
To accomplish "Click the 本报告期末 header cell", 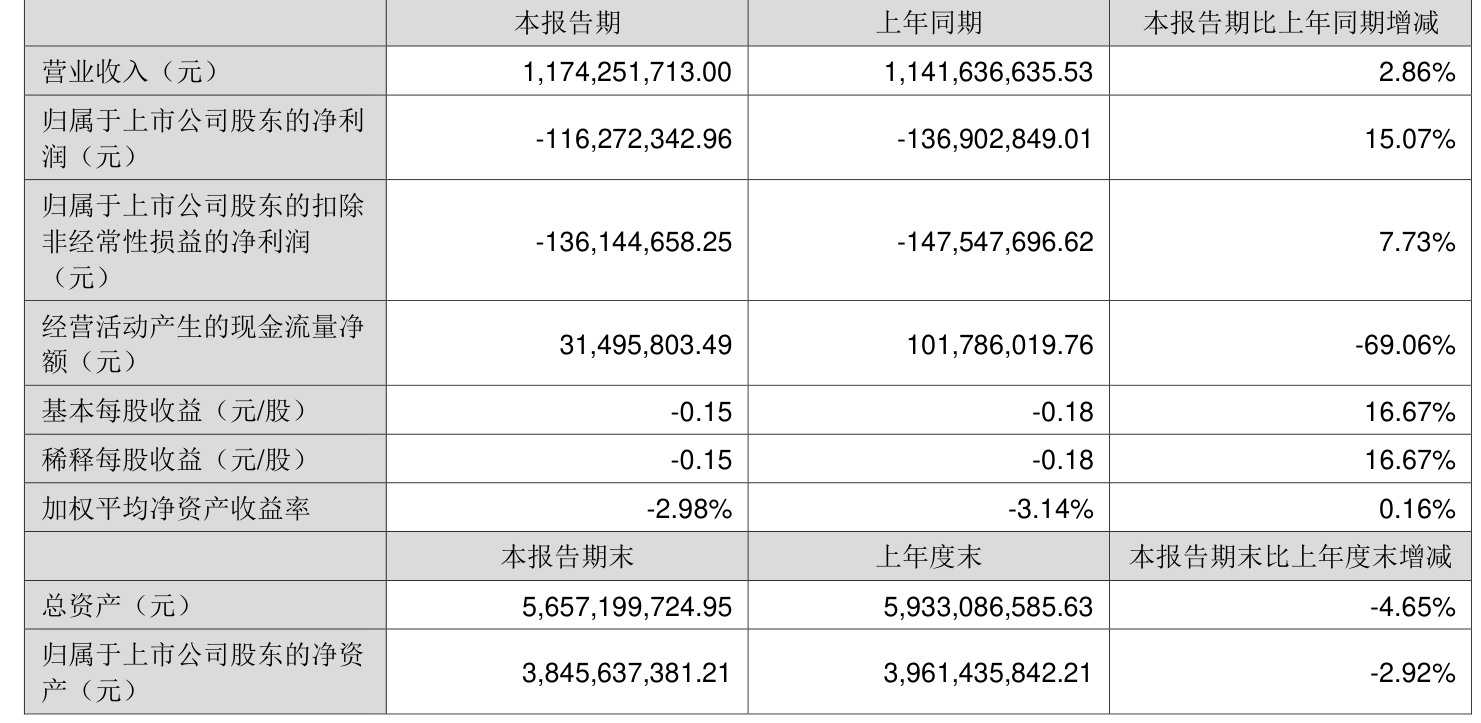I will click(566, 557).
